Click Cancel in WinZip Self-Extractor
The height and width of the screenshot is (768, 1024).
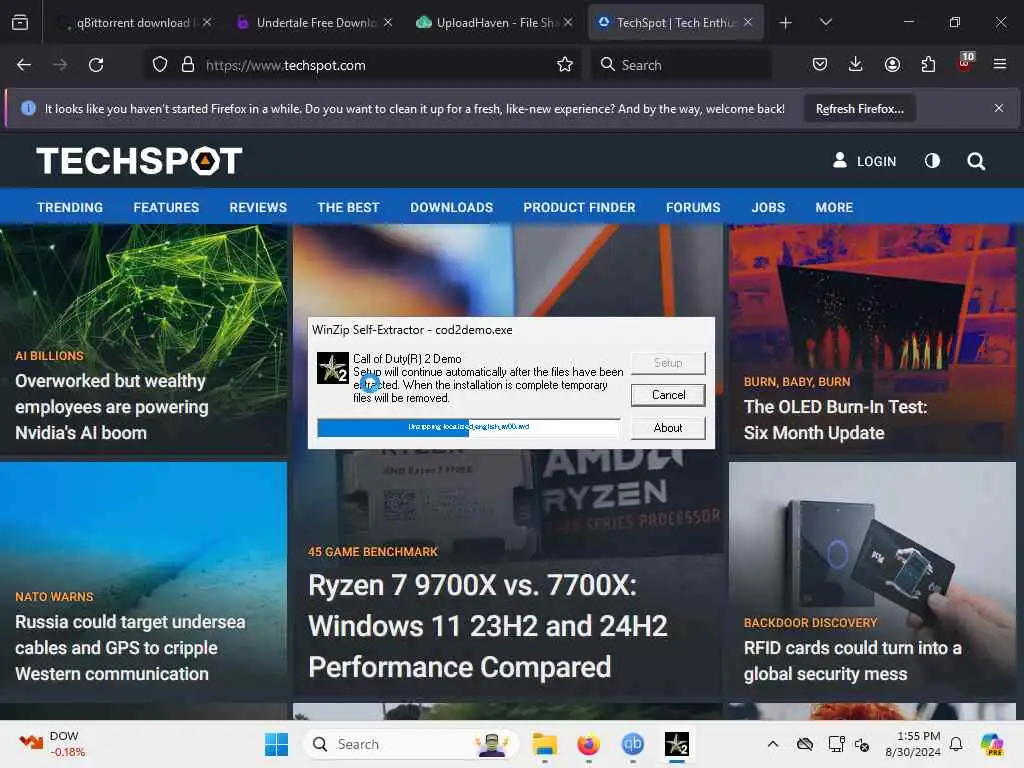pos(668,395)
